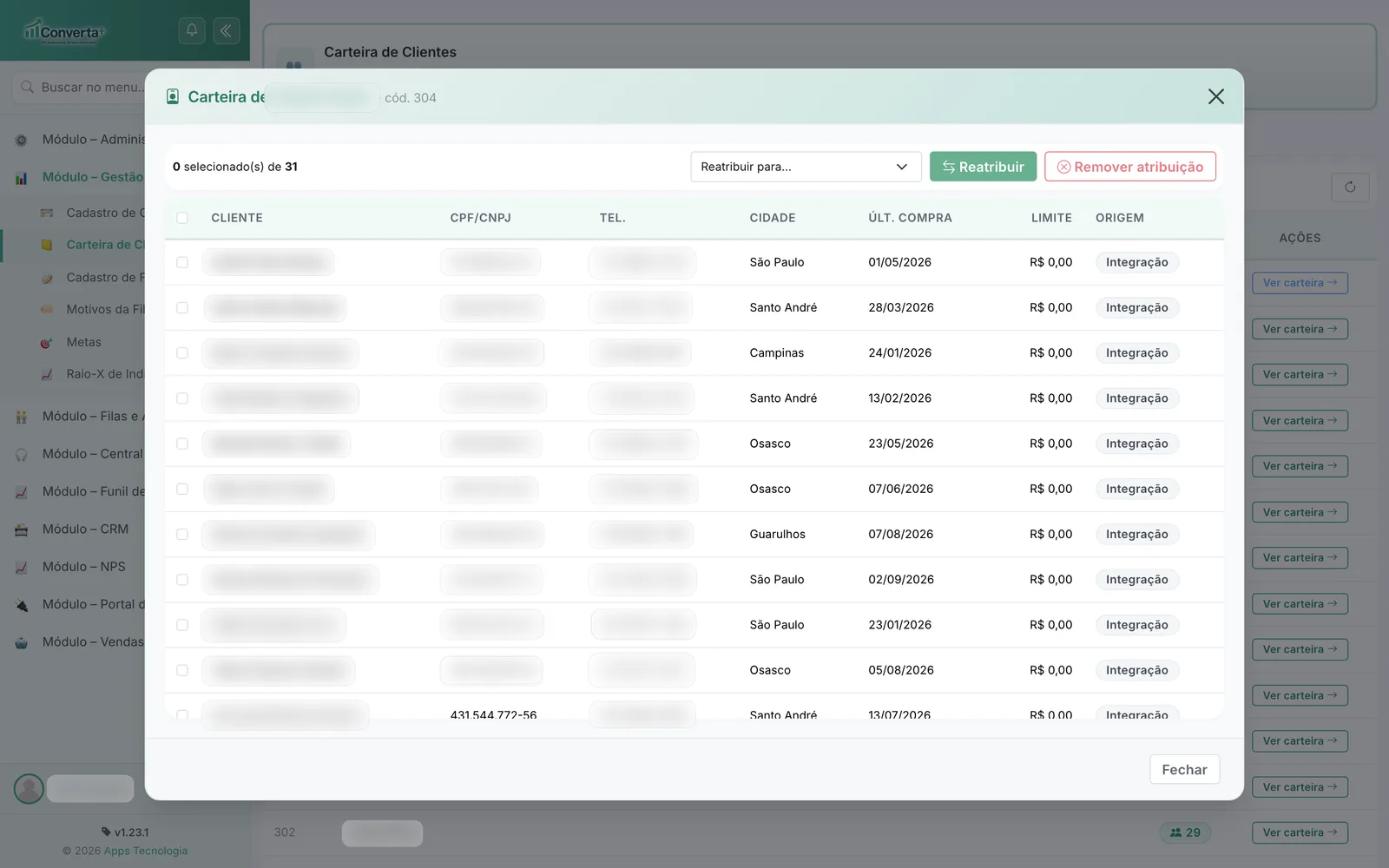The image size is (1389, 868).
Task: Click the Módulo – CRM icon
Action: (x=22, y=529)
